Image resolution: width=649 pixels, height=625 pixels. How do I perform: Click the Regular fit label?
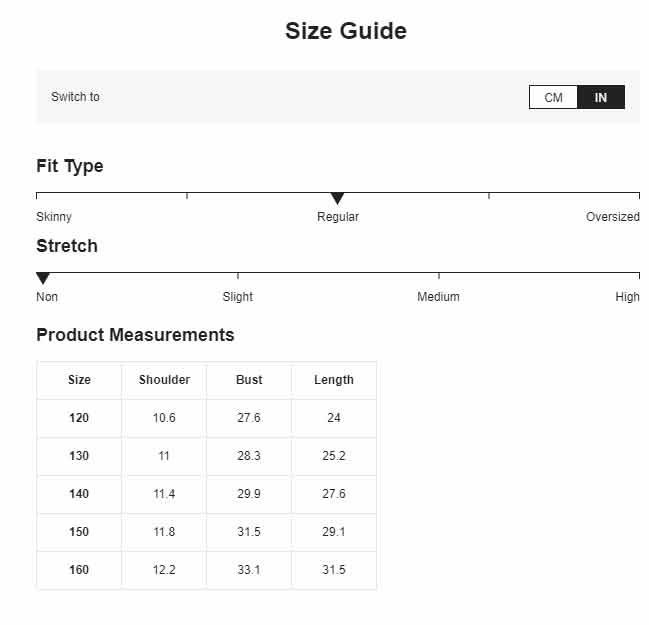point(338,217)
